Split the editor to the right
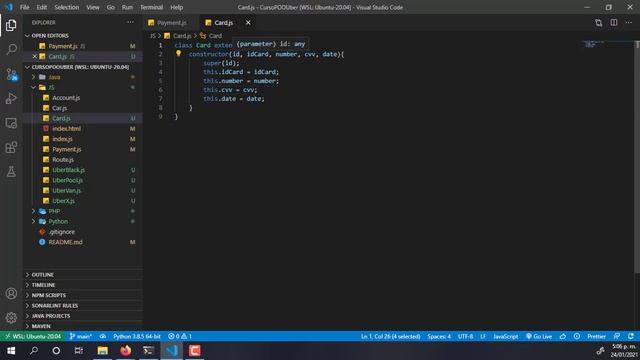The width and height of the screenshot is (640, 360). (614, 23)
